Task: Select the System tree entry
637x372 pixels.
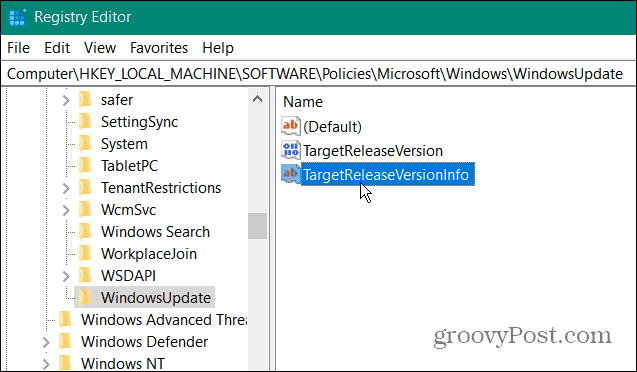Action: point(124,143)
